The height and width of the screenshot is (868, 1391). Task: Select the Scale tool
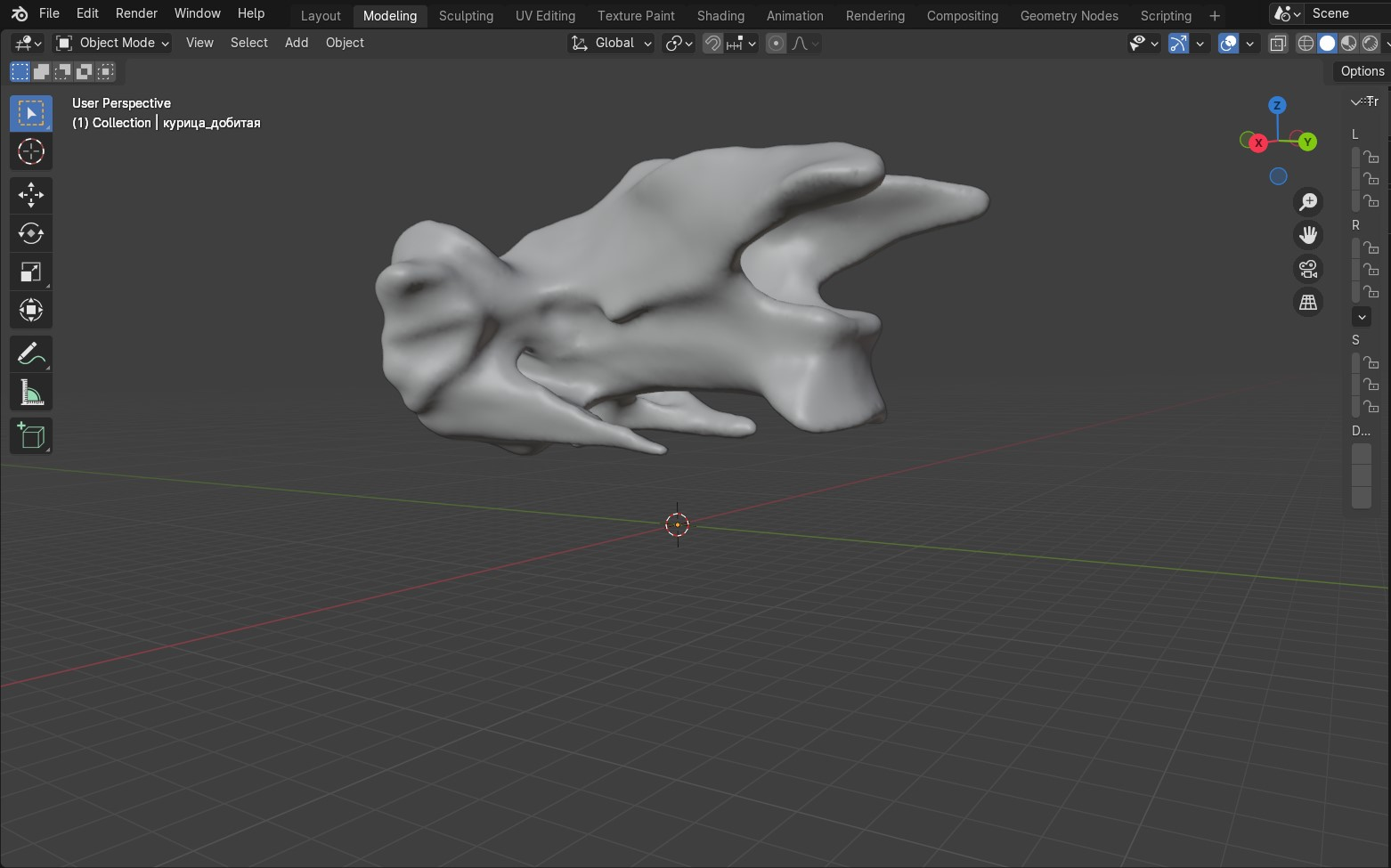coord(31,272)
